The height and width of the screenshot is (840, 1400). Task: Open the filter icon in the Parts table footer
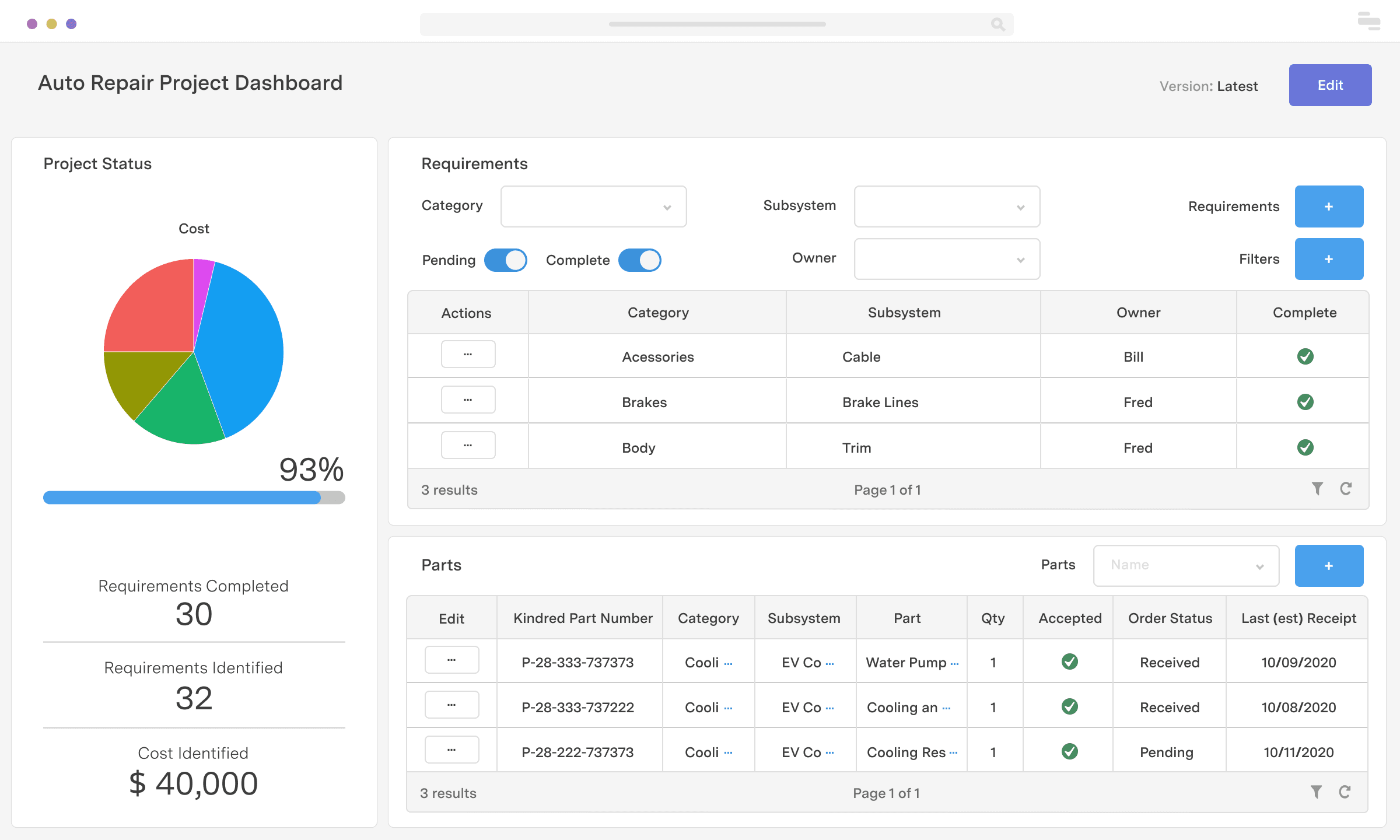[1317, 792]
